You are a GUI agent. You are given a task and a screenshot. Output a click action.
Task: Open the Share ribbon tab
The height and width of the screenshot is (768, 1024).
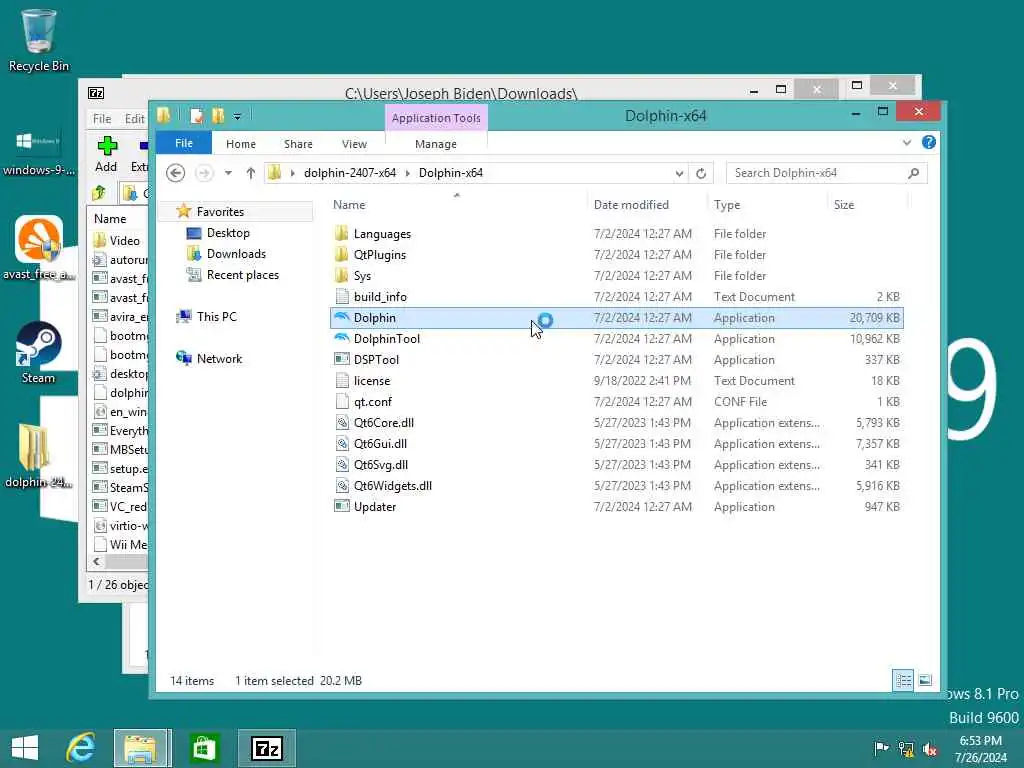click(298, 144)
